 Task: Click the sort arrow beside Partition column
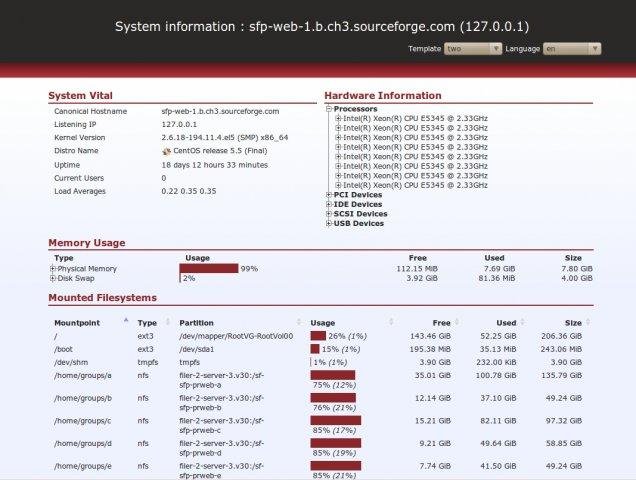coord(299,322)
